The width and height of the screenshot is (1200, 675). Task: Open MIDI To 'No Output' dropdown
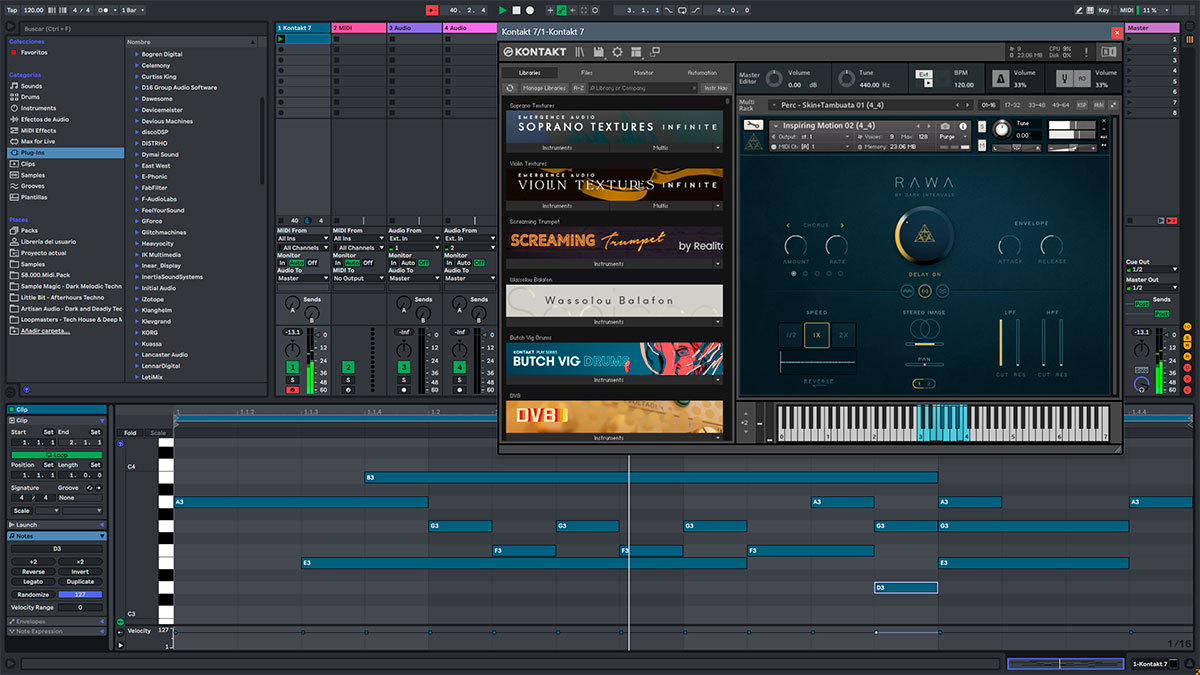click(359, 278)
